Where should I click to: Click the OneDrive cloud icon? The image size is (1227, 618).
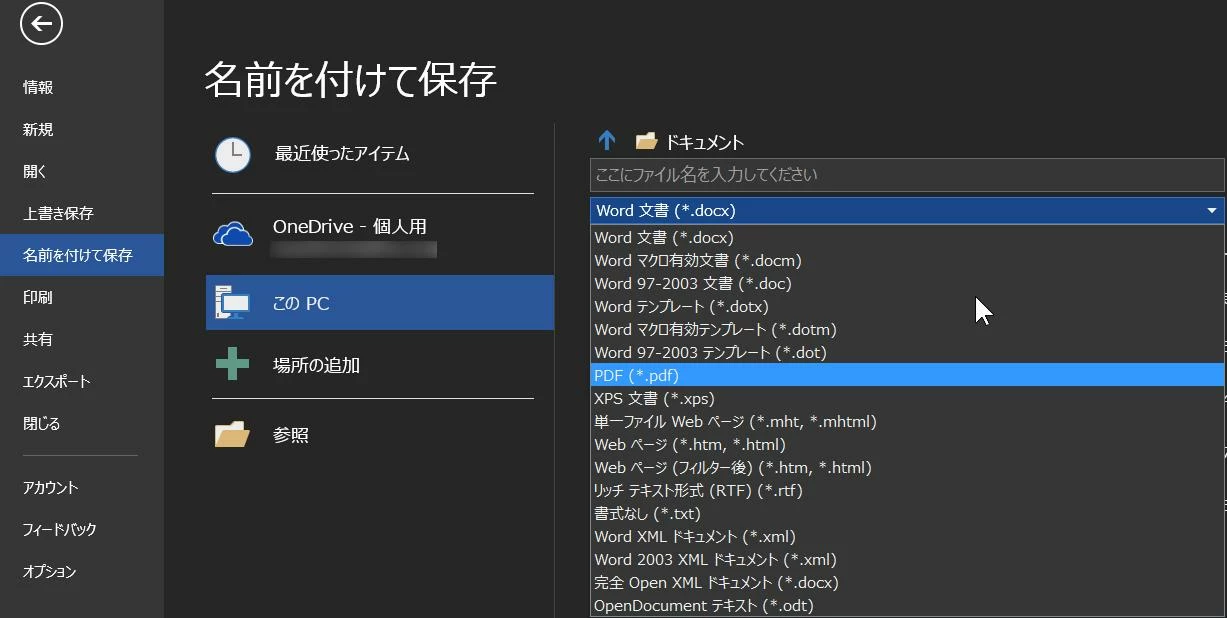pyautogui.click(x=233, y=234)
